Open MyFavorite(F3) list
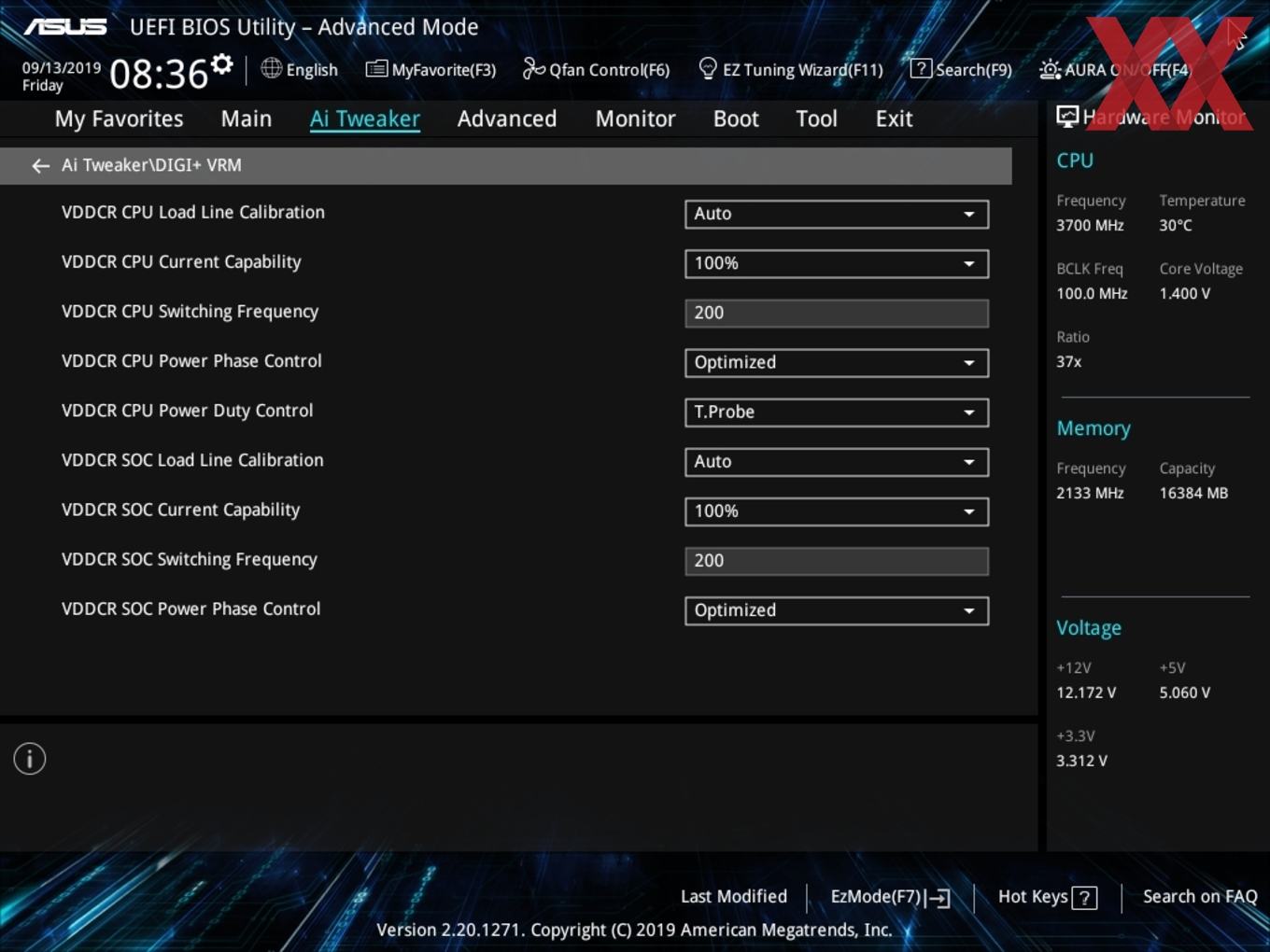This screenshot has height=952, width=1270. 430,69
